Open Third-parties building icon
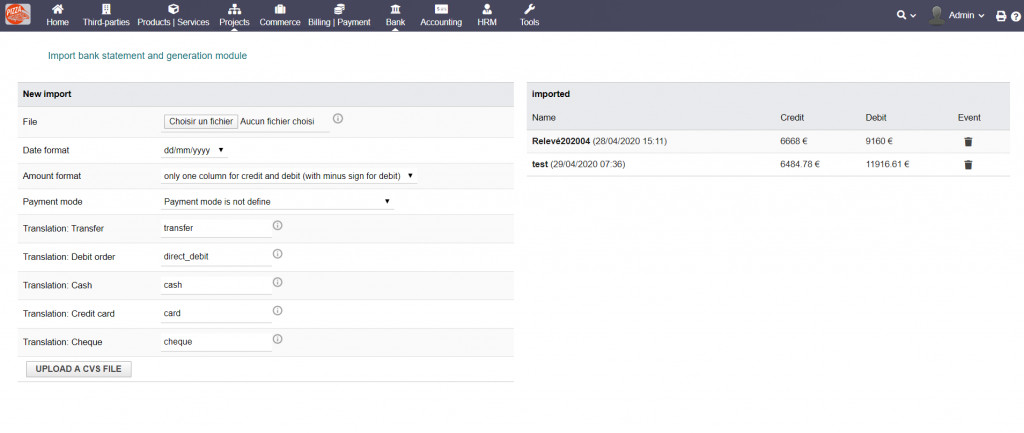This screenshot has height=433, width=1024. (x=106, y=9)
